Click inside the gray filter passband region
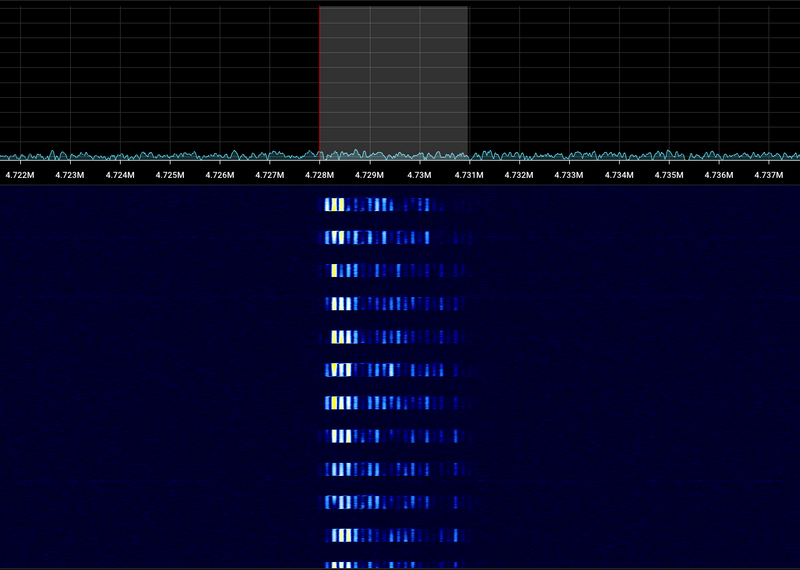The image size is (800, 570). point(394,83)
